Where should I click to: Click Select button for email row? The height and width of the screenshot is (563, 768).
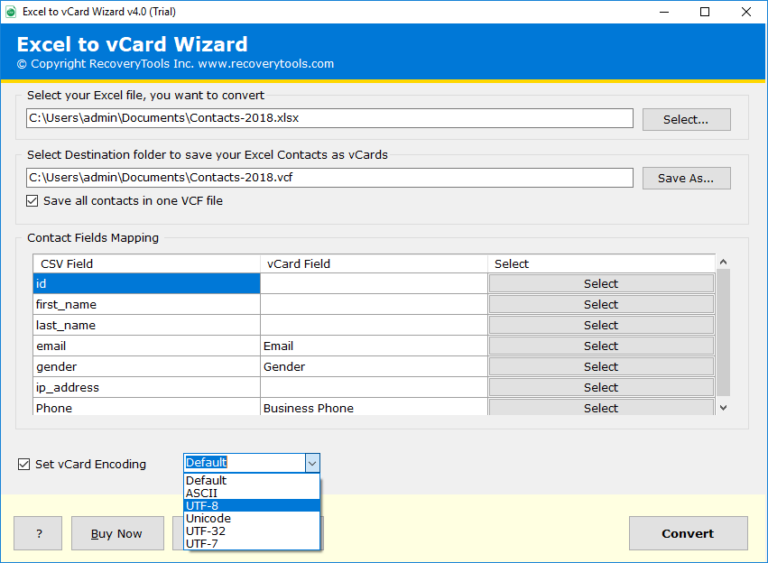click(x=601, y=346)
